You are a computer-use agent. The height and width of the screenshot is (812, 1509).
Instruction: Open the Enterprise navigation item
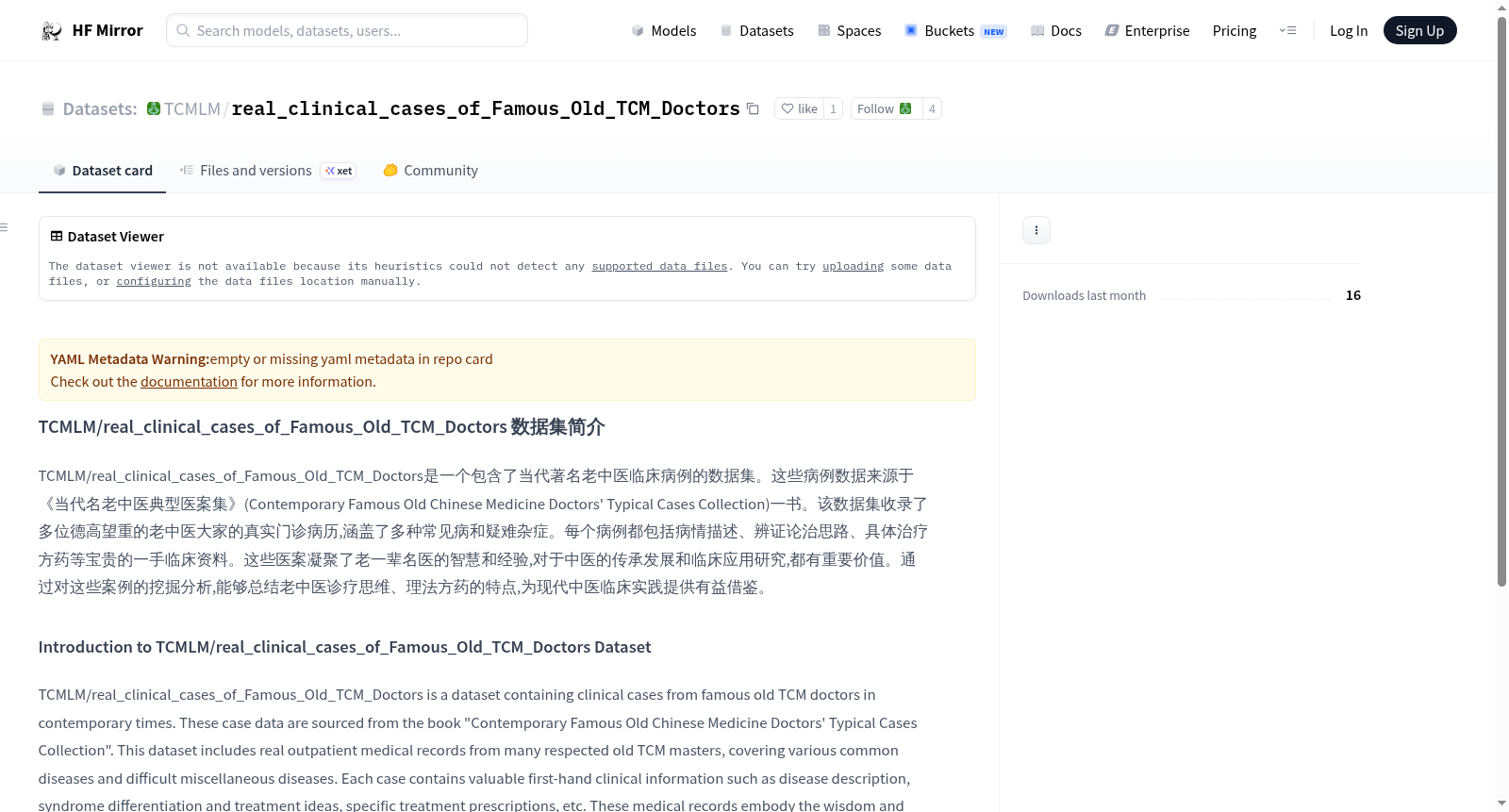1147,31
